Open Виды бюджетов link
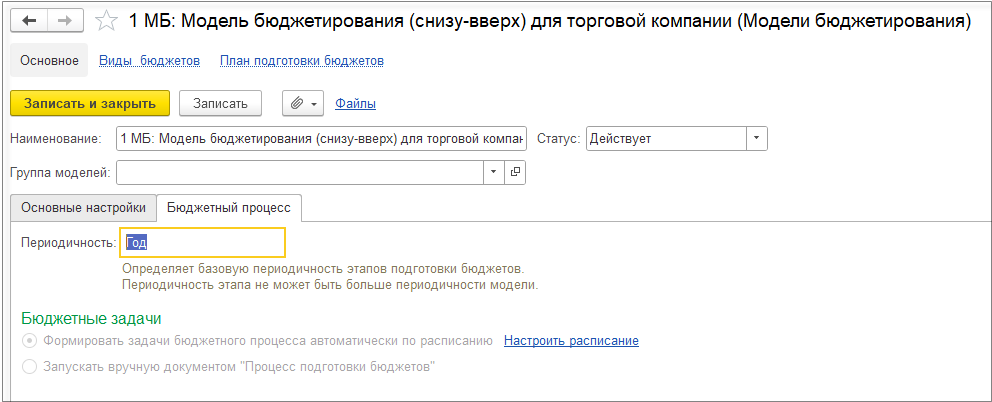Screen dimensions: 992x402 [149, 61]
